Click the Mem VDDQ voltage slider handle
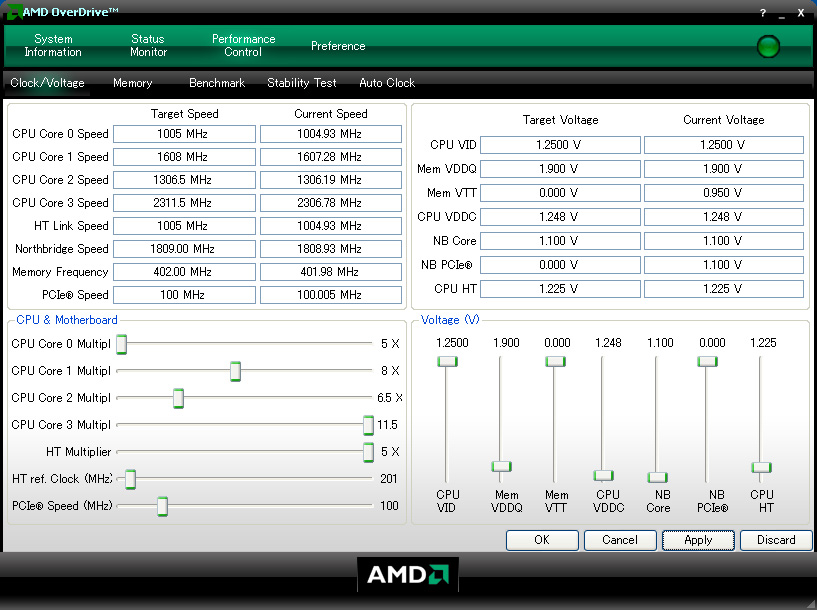The image size is (817, 610). [x=502, y=466]
